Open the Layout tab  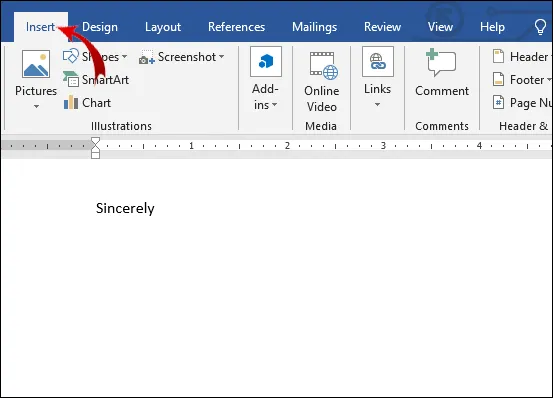pyautogui.click(x=163, y=27)
